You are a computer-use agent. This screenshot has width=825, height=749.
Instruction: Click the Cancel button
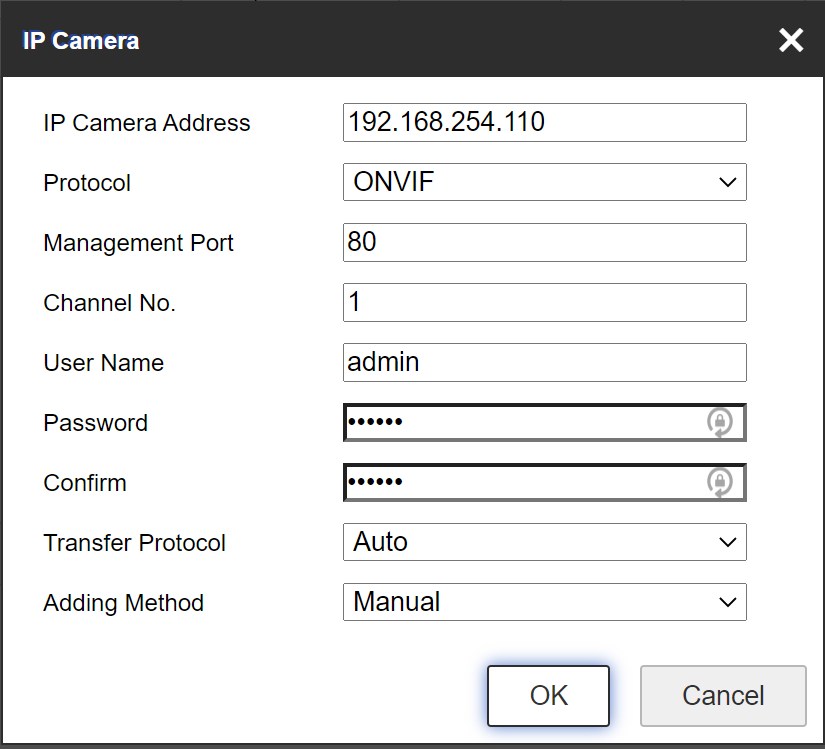click(722, 696)
